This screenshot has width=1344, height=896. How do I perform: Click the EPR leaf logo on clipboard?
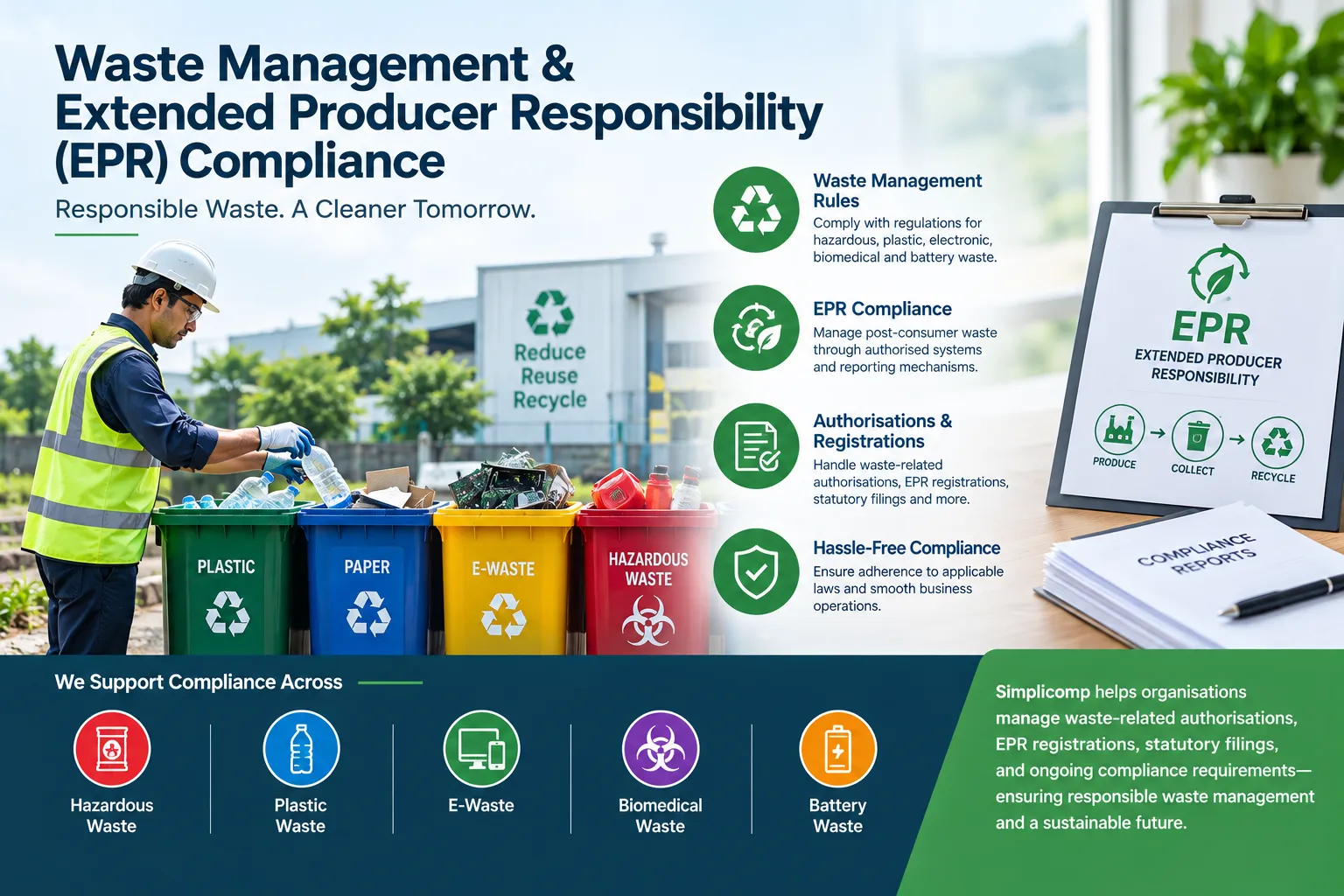[x=1218, y=273]
